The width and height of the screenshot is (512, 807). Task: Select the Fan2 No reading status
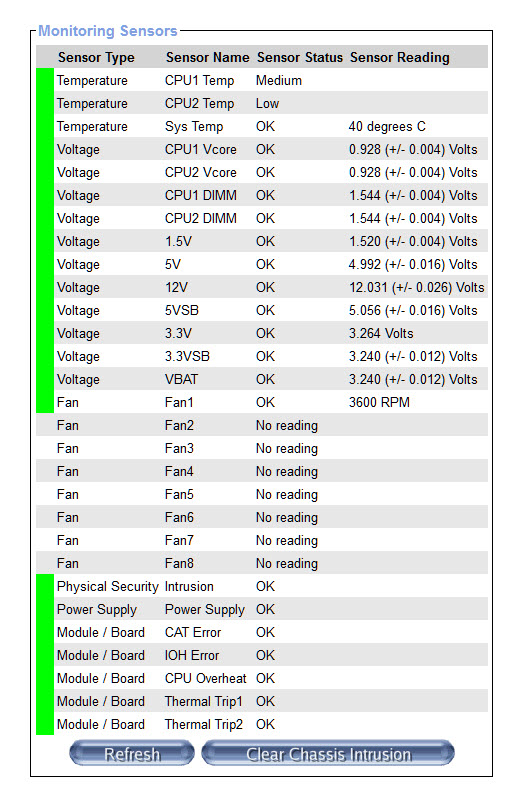coord(287,425)
